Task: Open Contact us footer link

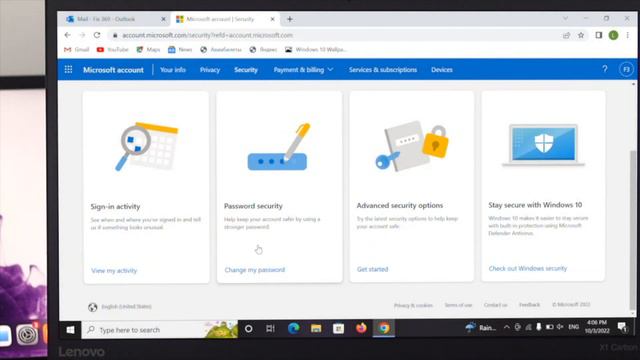Action: (x=496, y=305)
